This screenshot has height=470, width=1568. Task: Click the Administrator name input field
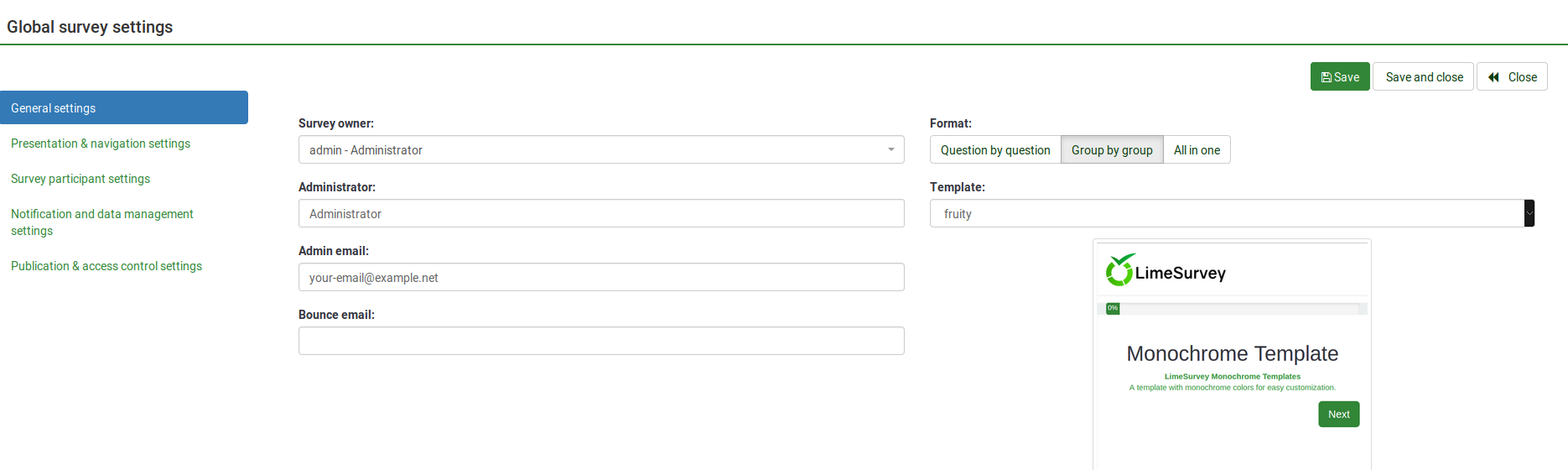tap(600, 214)
